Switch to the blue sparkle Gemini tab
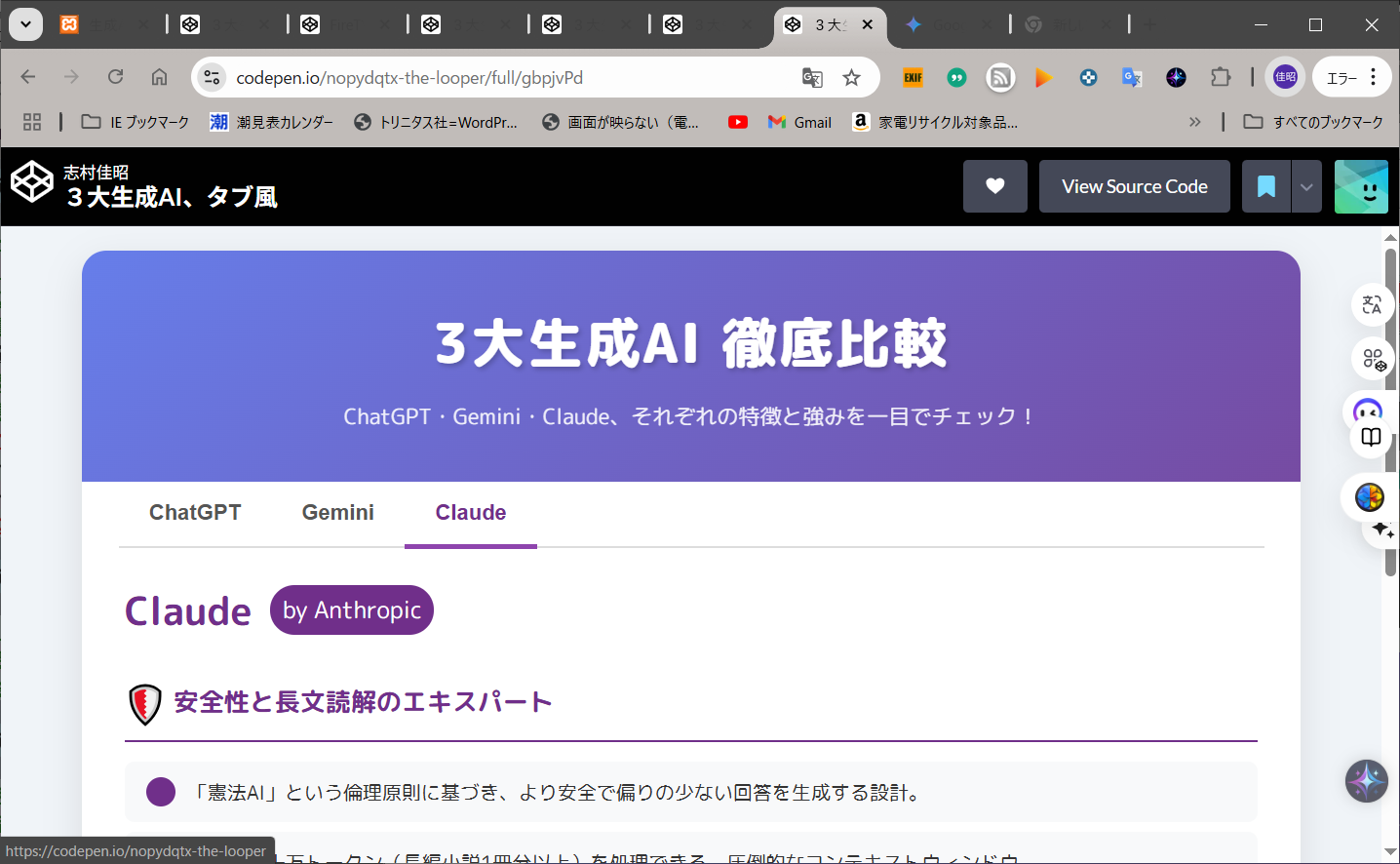Viewport: 1400px width, 864px height. (x=914, y=24)
